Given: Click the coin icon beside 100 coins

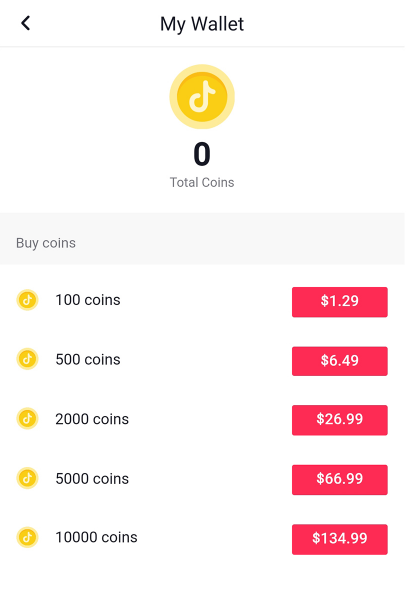Looking at the screenshot, I should coord(27,300).
